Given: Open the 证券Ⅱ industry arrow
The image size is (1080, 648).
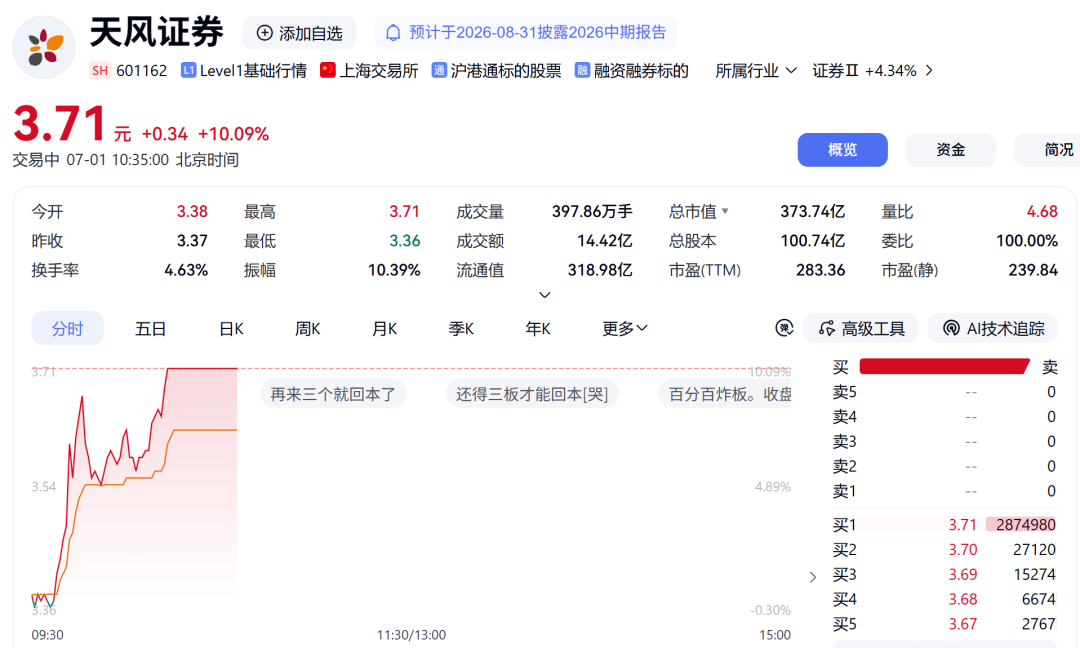Looking at the screenshot, I should coord(929,70).
